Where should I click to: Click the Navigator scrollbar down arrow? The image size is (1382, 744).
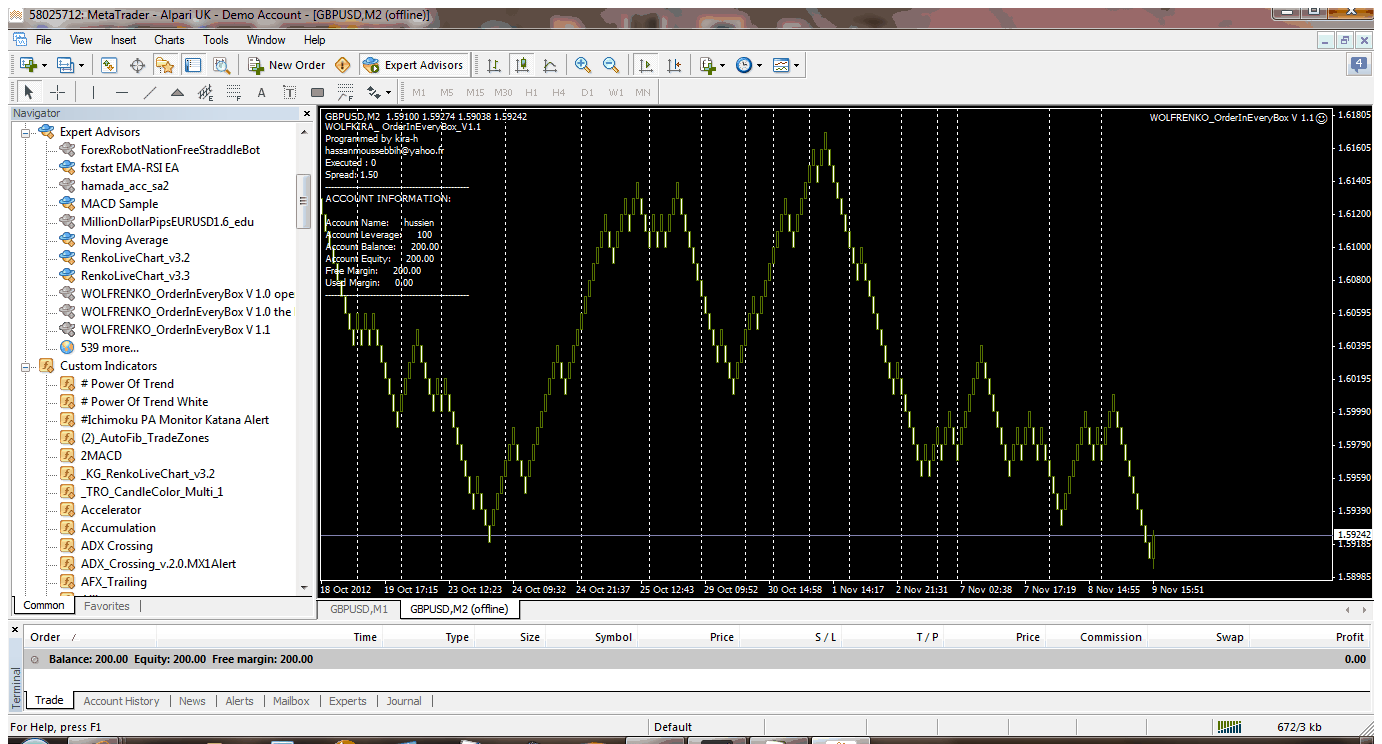point(304,588)
